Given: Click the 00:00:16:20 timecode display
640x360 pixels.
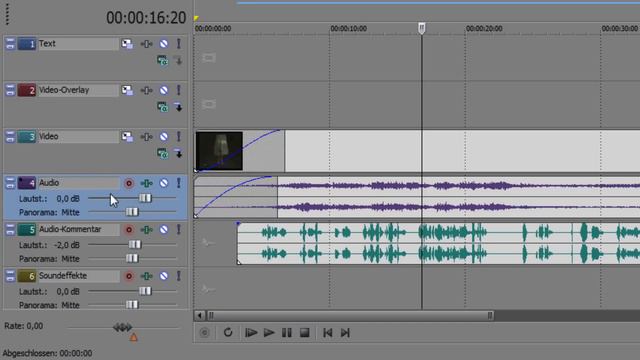Looking at the screenshot, I should click(x=146, y=18).
